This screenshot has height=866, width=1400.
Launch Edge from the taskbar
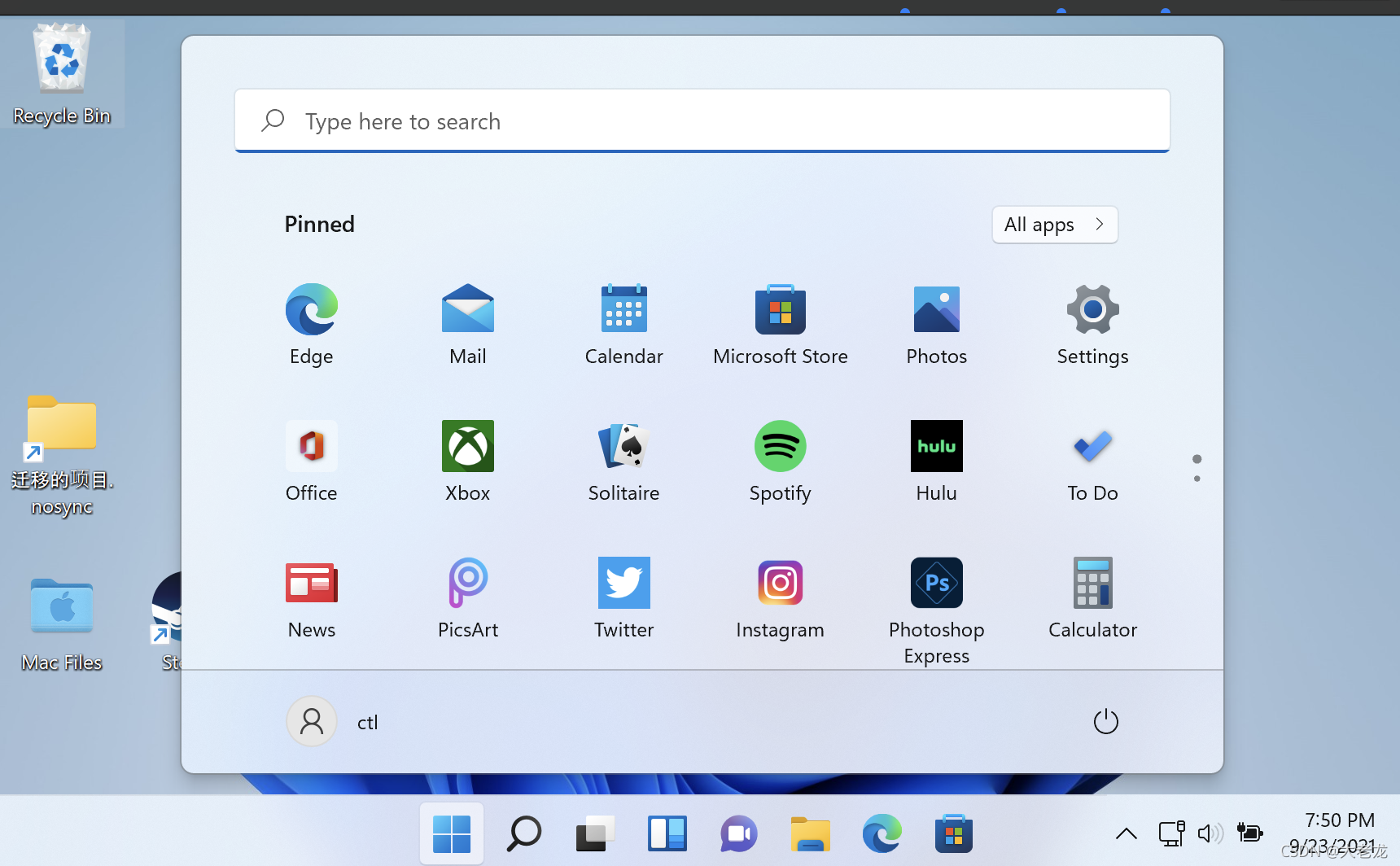[x=882, y=833]
